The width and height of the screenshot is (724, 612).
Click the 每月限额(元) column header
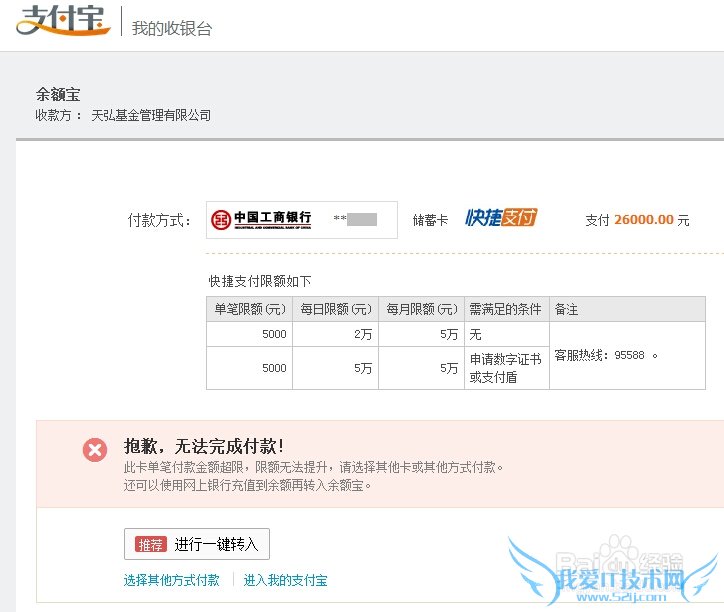422,309
